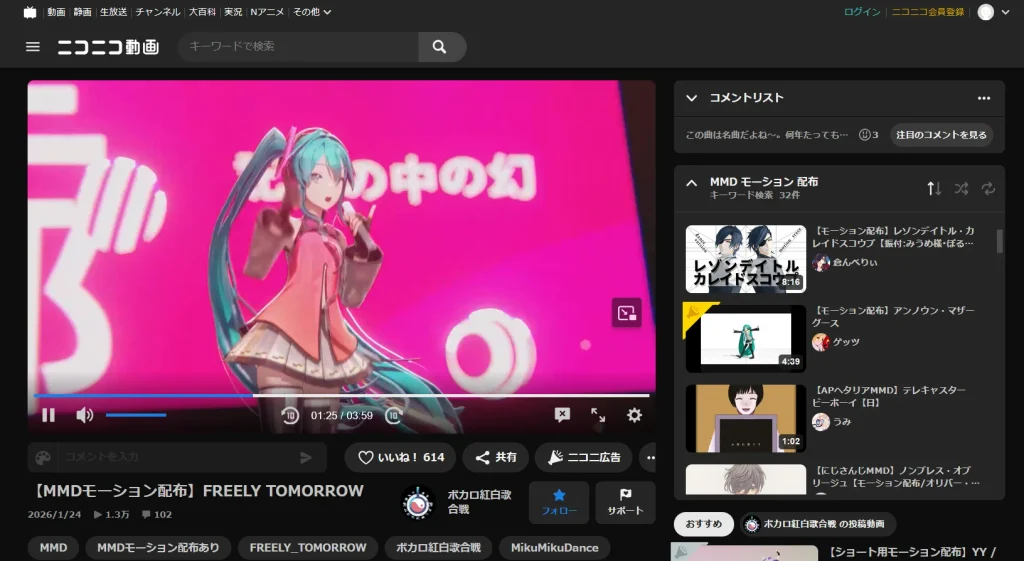Open comment list options ellipsis
The image size is (1024, 561).
(x=984, y=98)
